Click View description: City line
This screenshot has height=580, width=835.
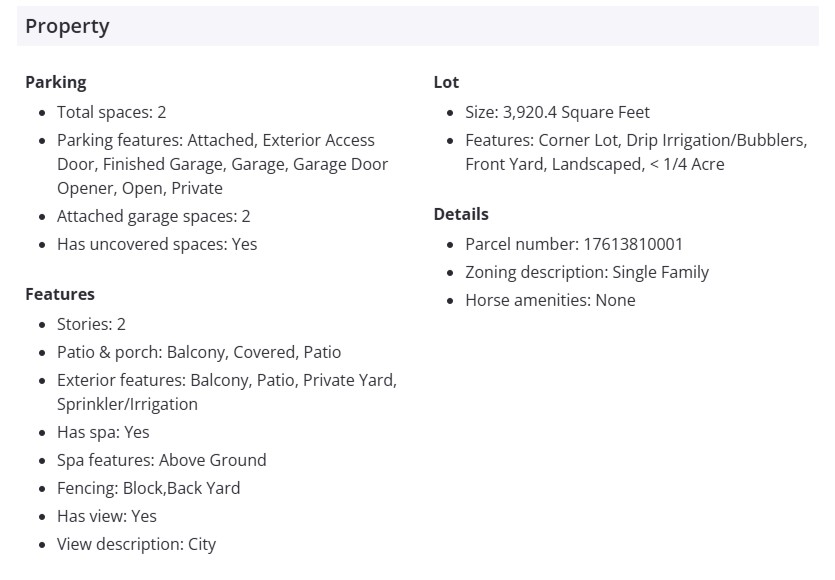[136, 544]
